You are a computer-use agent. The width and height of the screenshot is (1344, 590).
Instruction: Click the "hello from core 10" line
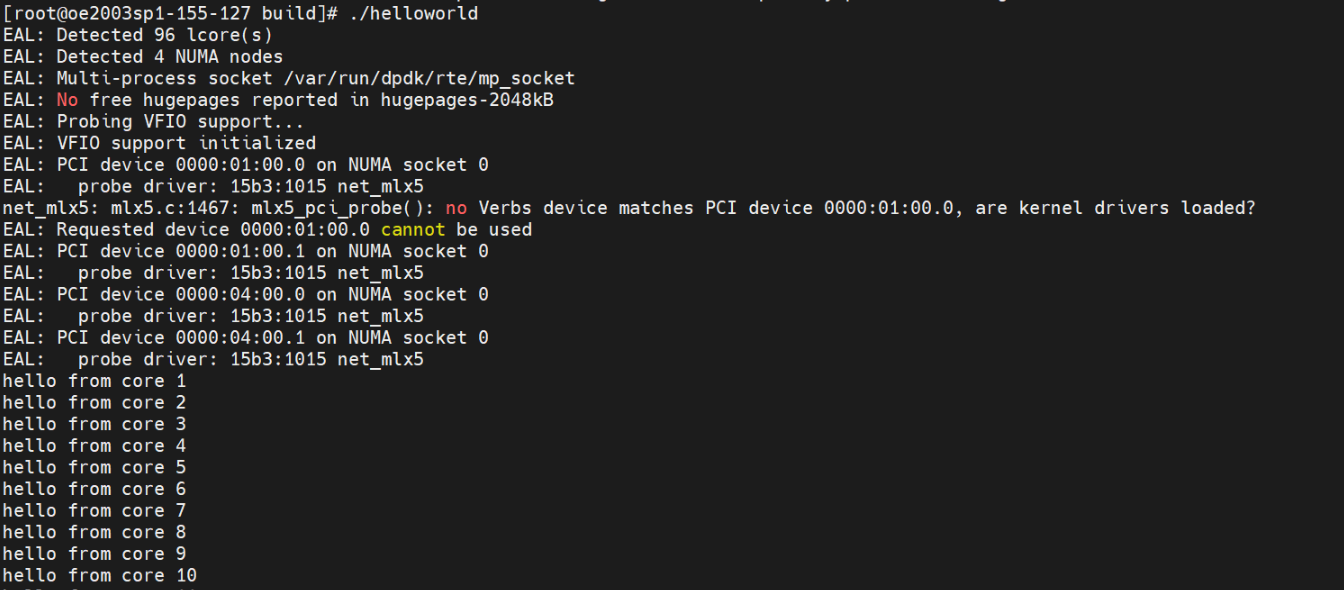(99, 575)
